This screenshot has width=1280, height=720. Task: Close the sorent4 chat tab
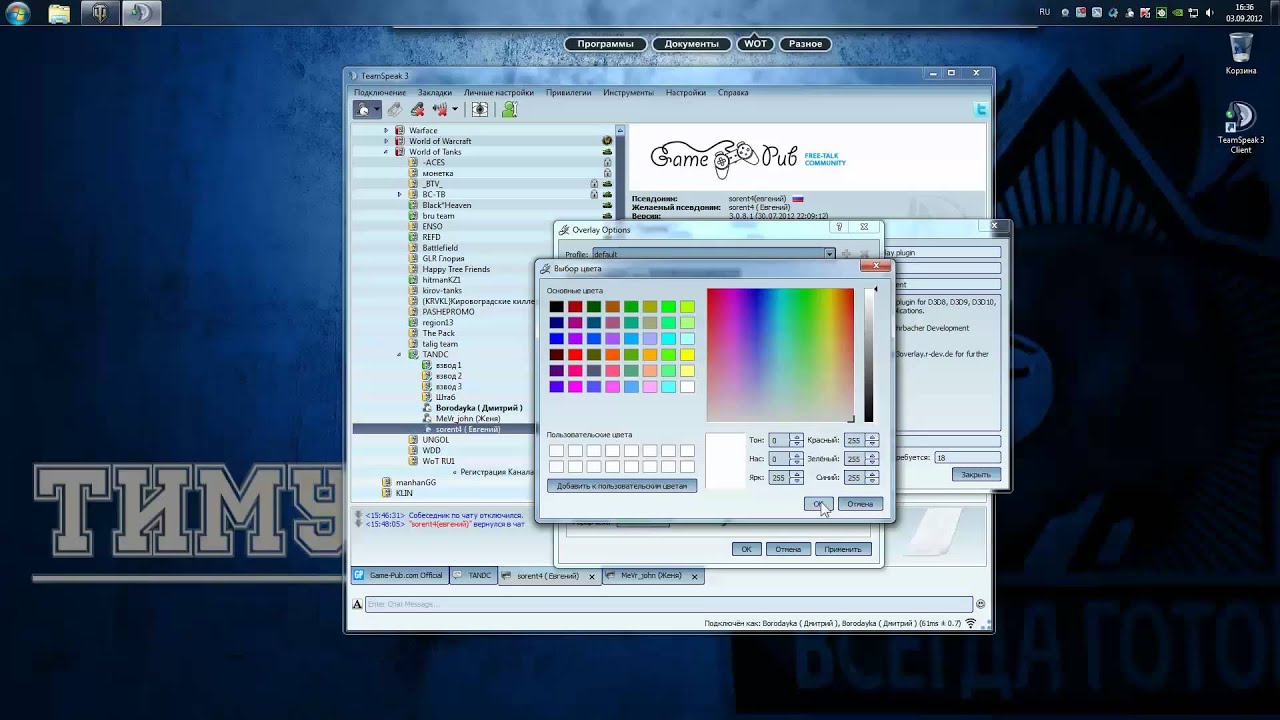click(592, 576)
